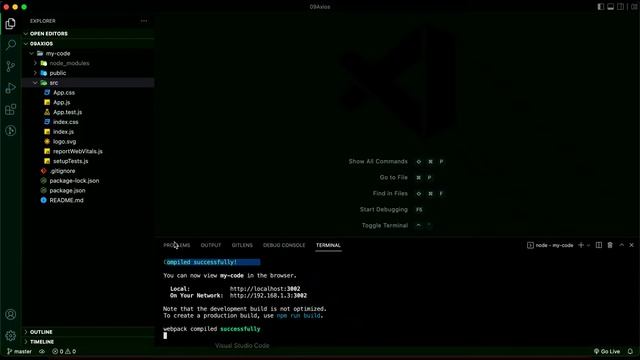Collapse the my-code folder
The height and width of the screenshot is (360, 640).
(x=88, y=53)
